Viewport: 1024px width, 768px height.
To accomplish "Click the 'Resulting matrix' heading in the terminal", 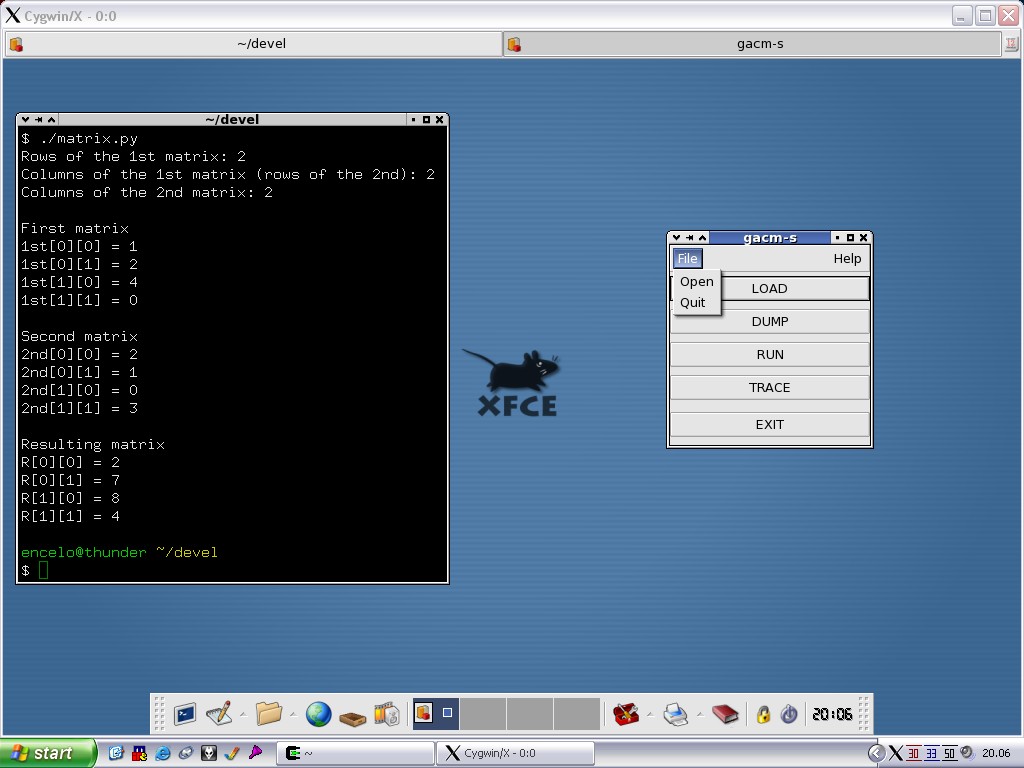I will pyautogui.click(x=93, y=445).
